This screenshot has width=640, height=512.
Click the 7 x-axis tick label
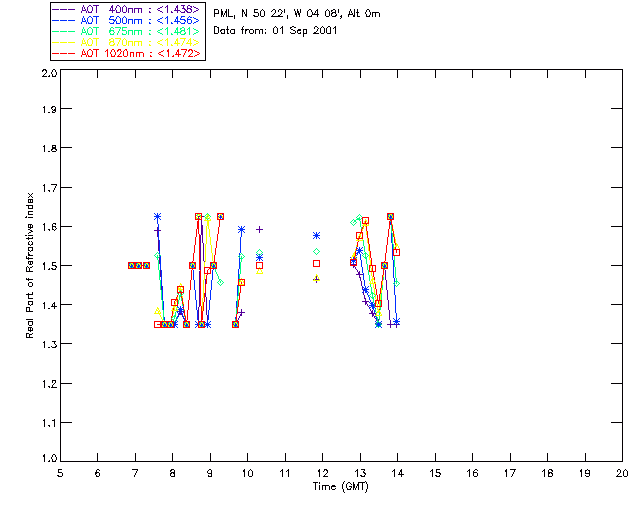pos(135,473)
